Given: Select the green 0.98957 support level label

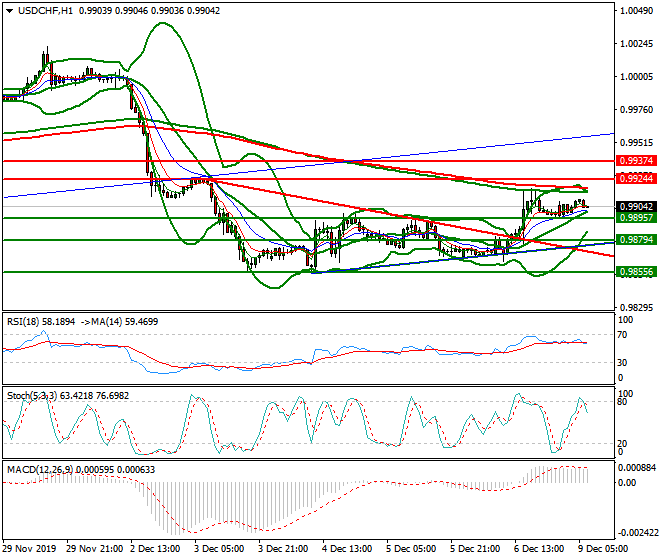Looking at the screenshot, I should tap(636, 218).
